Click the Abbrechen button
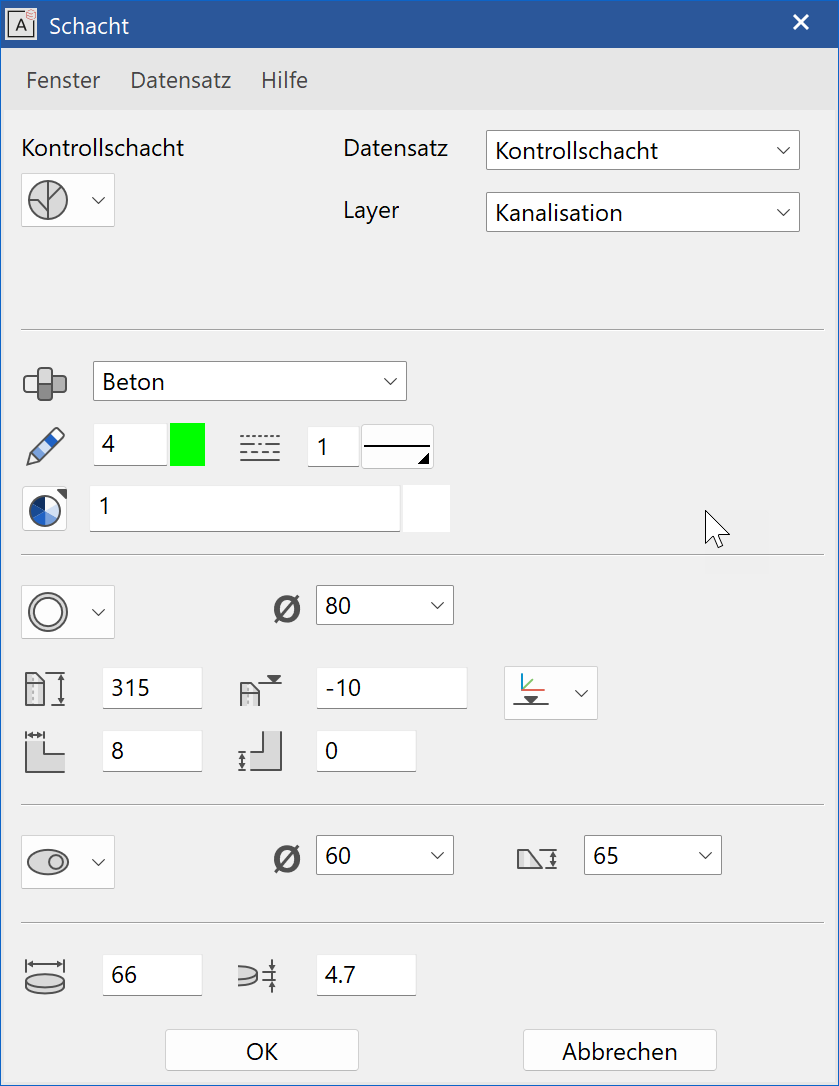 pyautogui.click(x=620, y=1051)
